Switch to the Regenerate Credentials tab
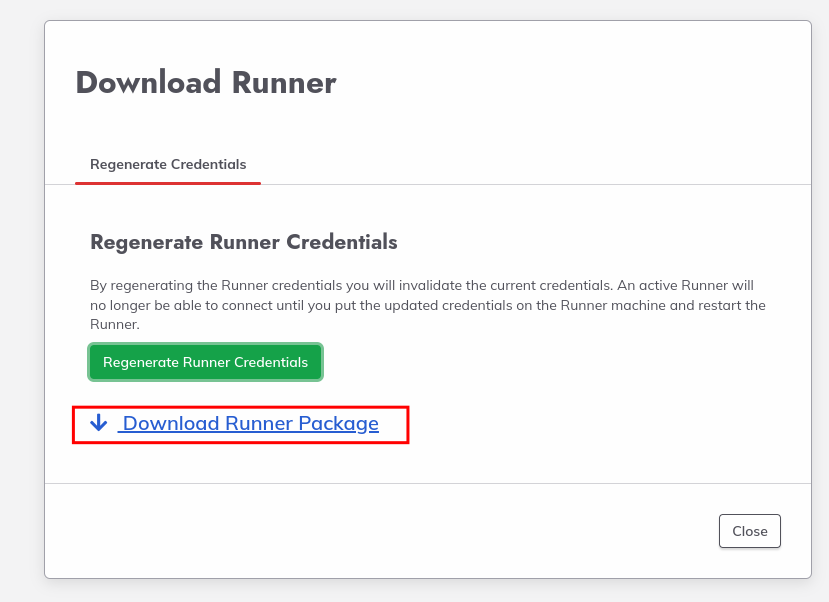 (167, 164)
